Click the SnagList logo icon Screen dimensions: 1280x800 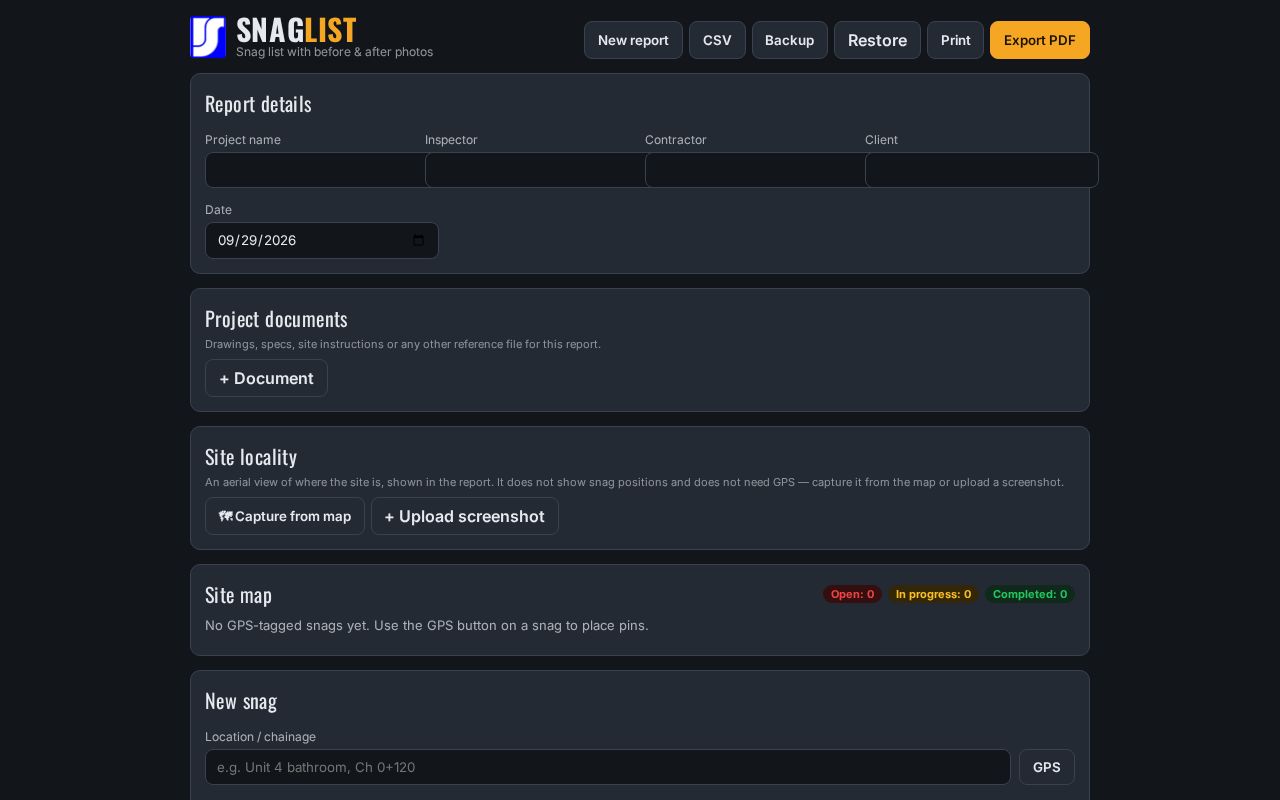[208, 37]
